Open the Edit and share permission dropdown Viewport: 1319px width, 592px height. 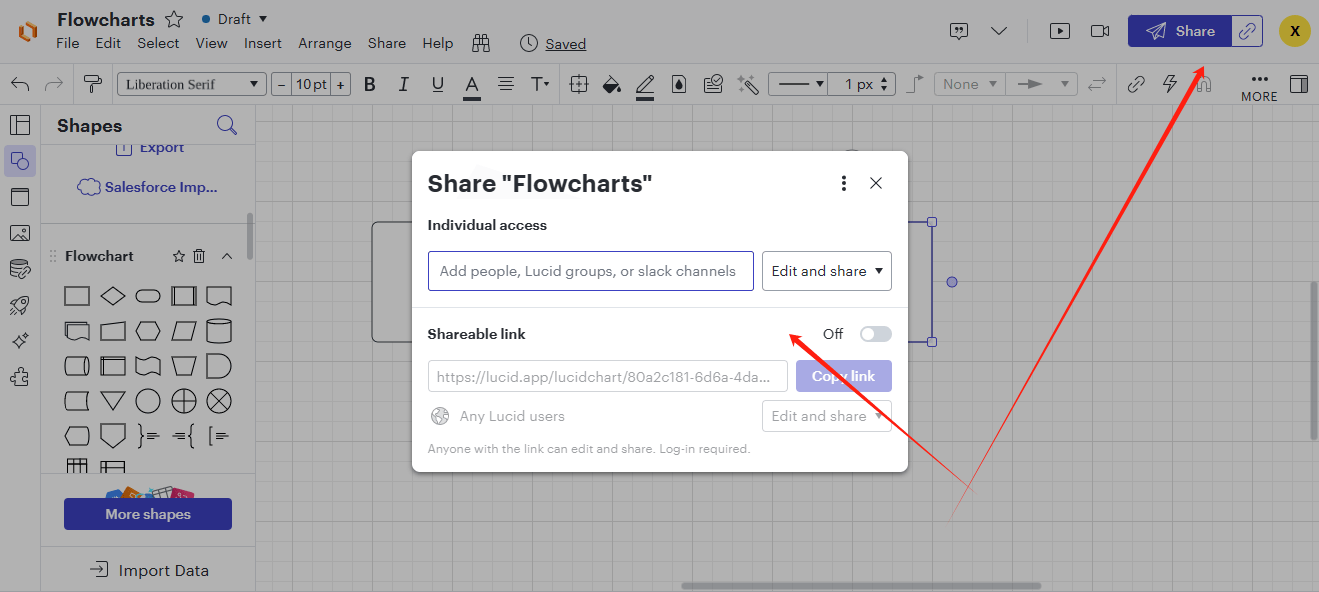(826, 271)
